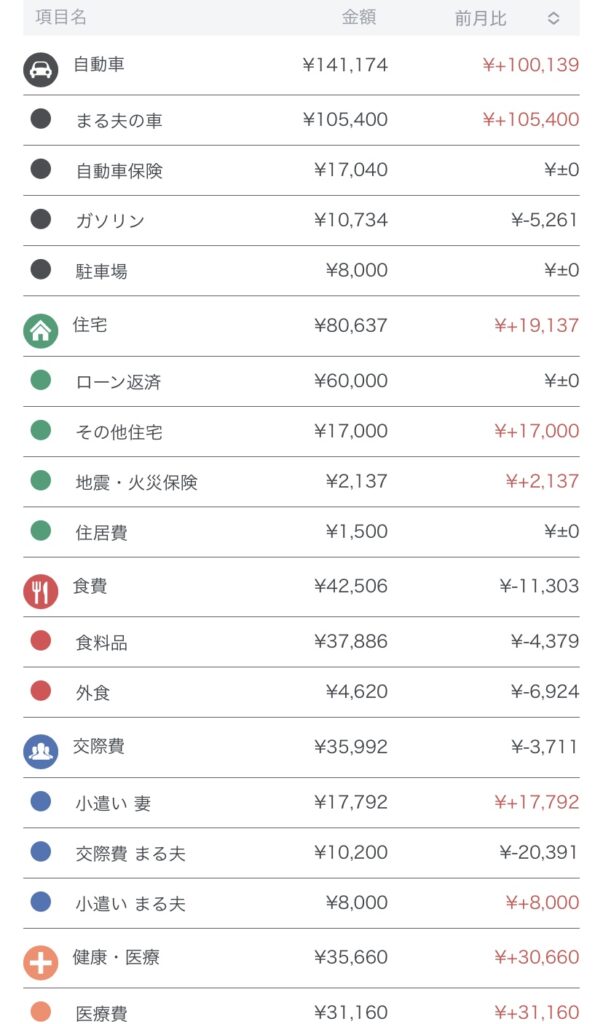Viewport: 603px width, 1024px height.
Task: Click the red dot beside 外食
Action: pyautogui.click(x=41, y=691)
